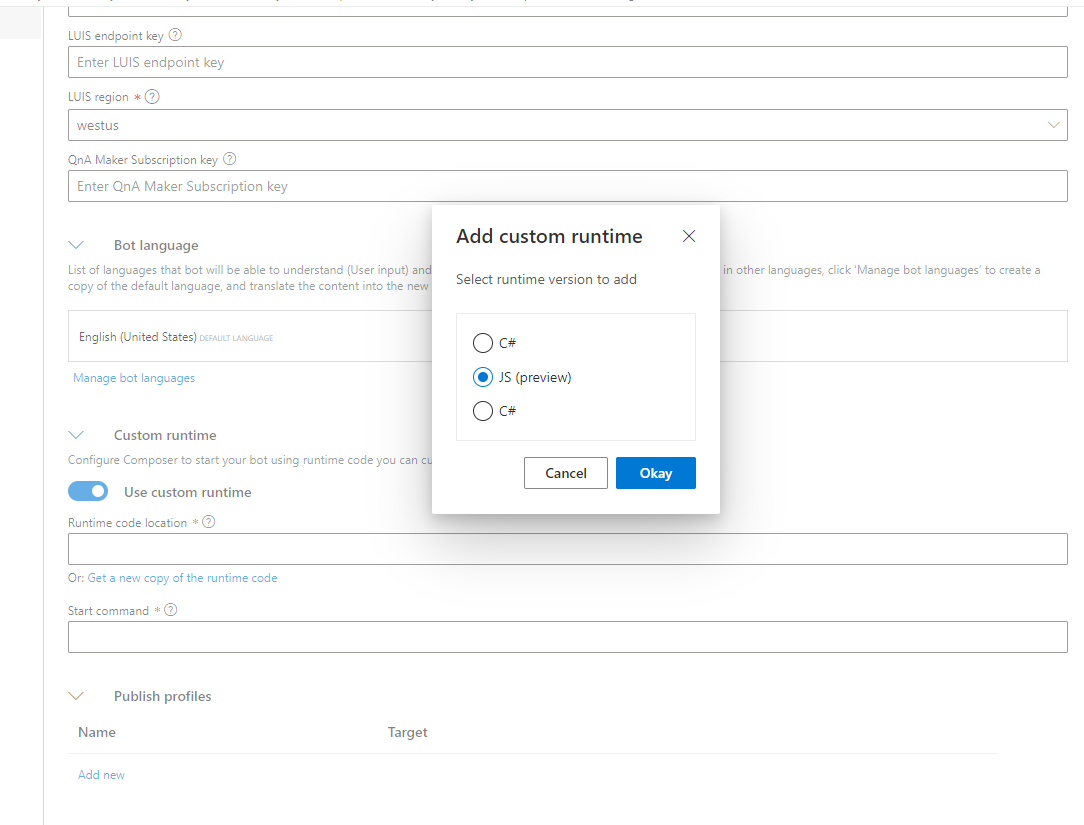Image resolution: width=1084 pixels, height=825 pixels.
Task: Select the first C# runtime option
Action: (483, 343)
